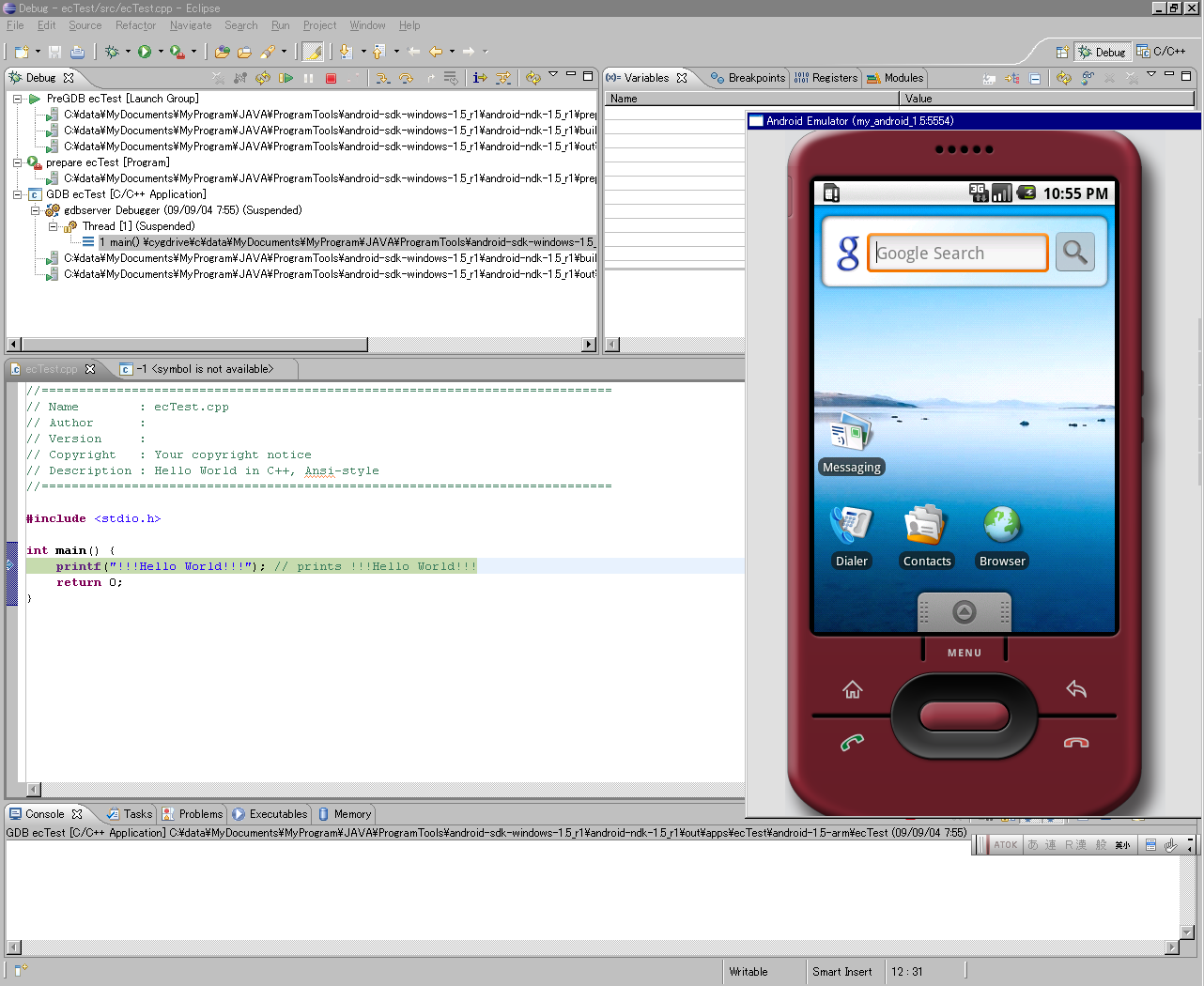
Task: Click the Step Over icon
Action: (x=406, y=78)
